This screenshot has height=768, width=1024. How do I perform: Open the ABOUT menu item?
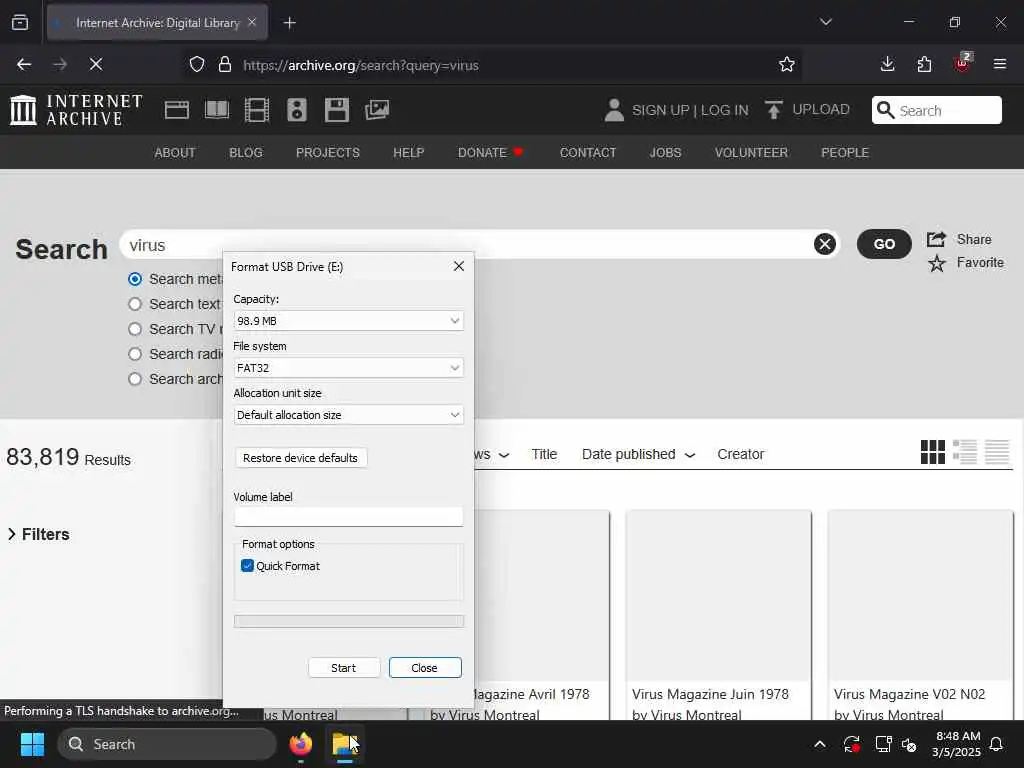[x=174, y=152]
